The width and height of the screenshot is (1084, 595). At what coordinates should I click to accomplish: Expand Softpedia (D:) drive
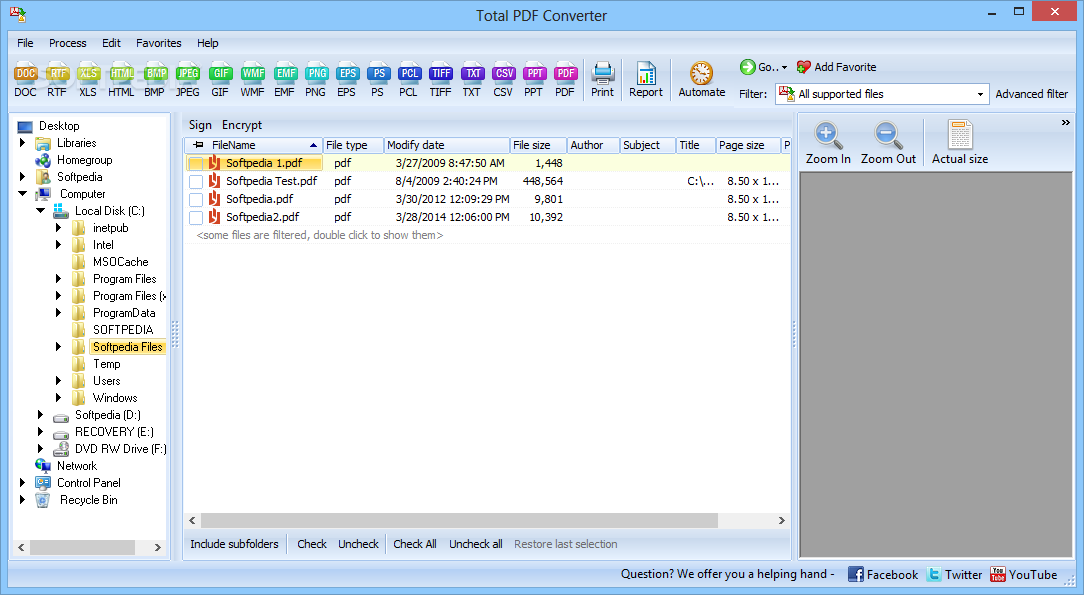40,415
